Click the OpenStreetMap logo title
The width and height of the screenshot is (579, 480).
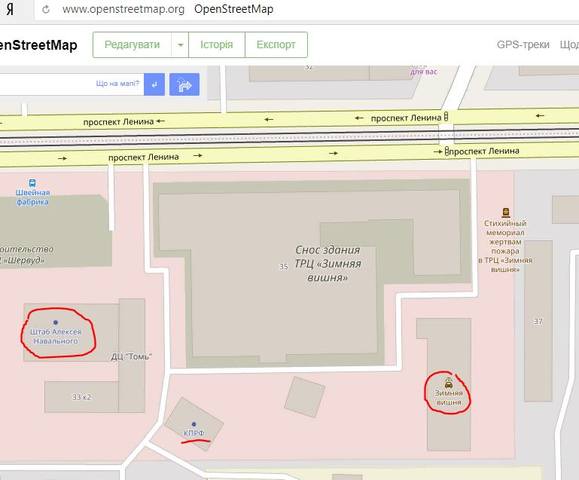pos(39,45)
